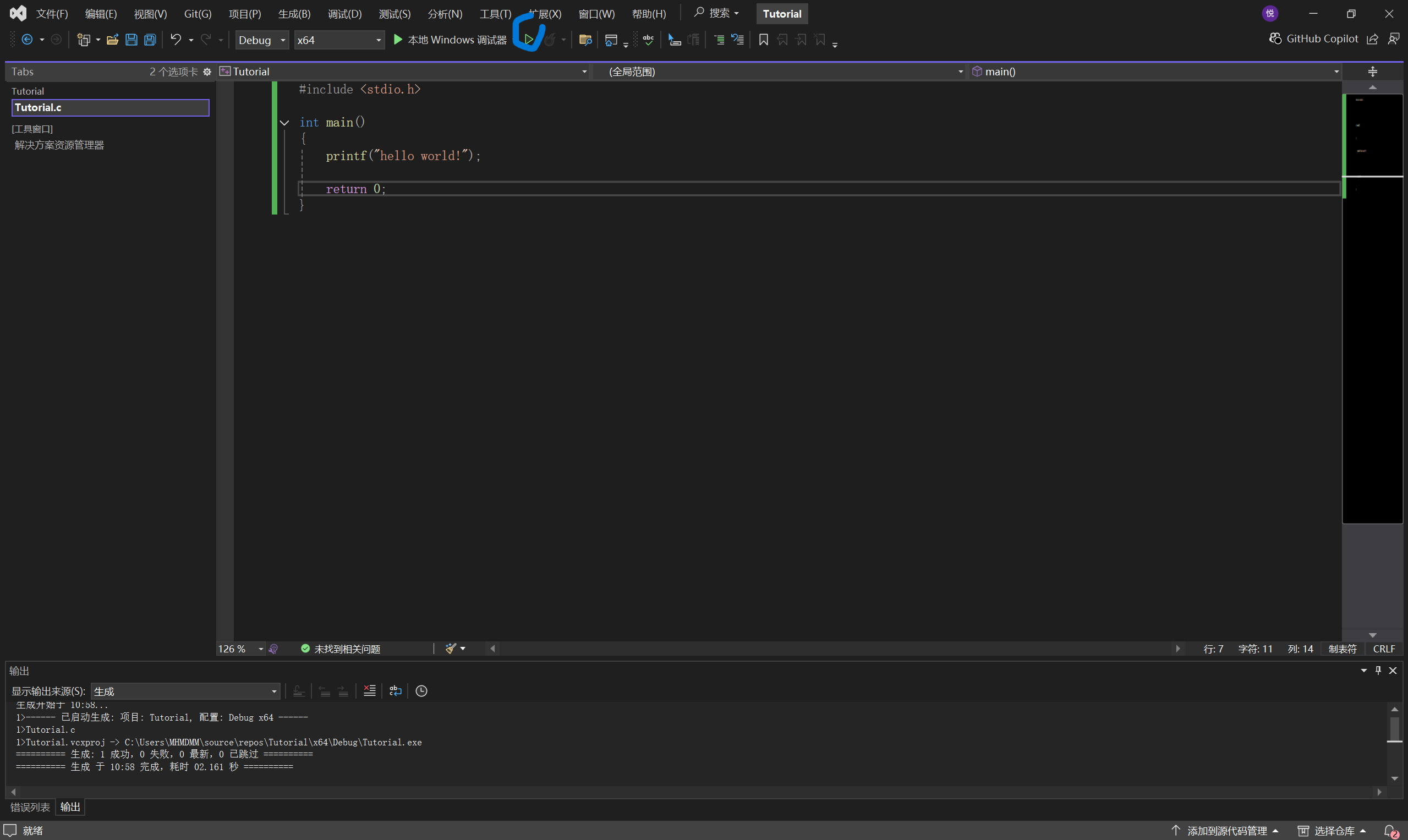Click the Output panel vertical scrollbar thumb
This screenshot has width=1408, height=840.
pyautogui.click(x=1394, y=729)
